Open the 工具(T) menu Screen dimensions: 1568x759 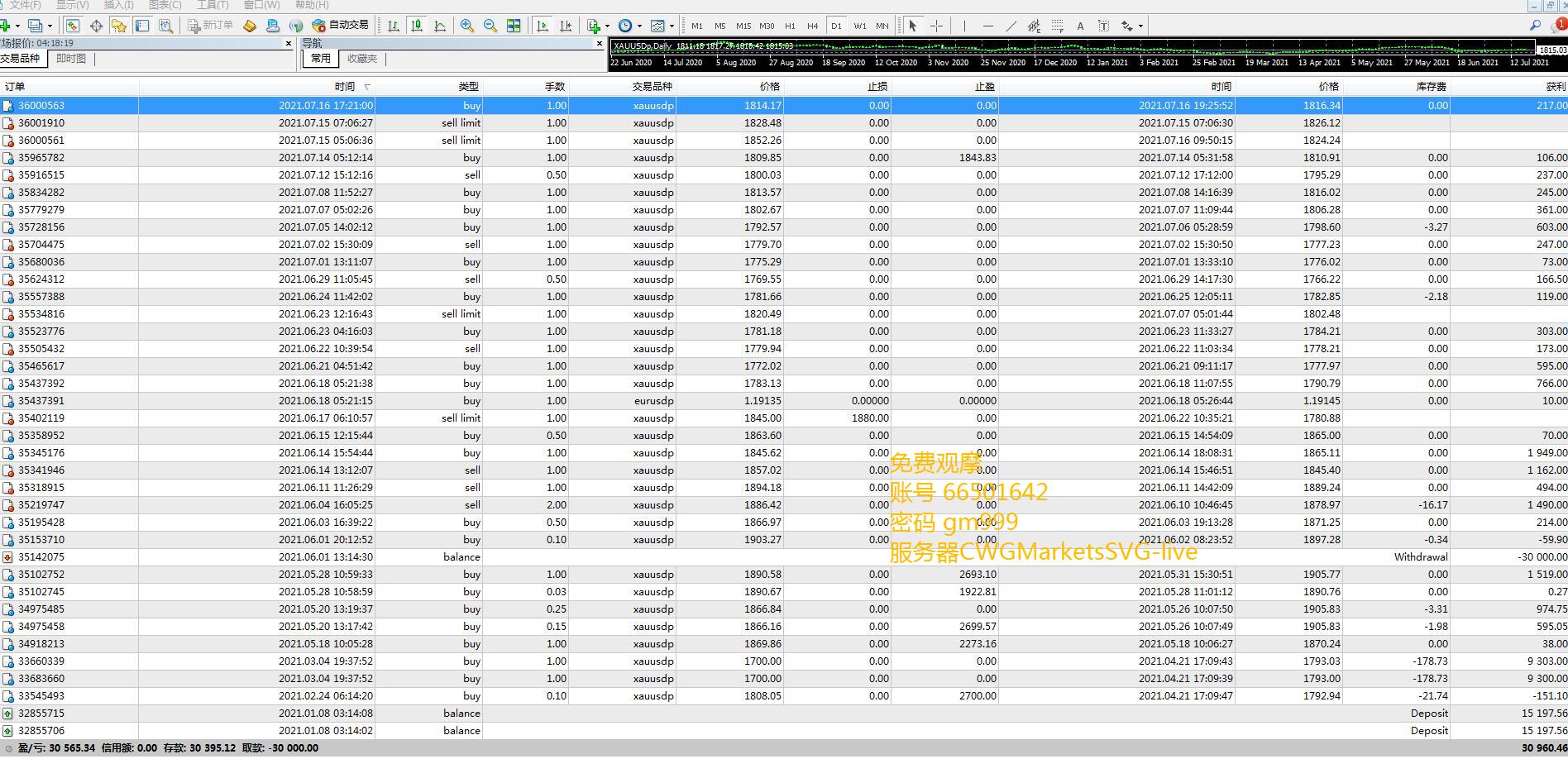(x=213, y=5)
